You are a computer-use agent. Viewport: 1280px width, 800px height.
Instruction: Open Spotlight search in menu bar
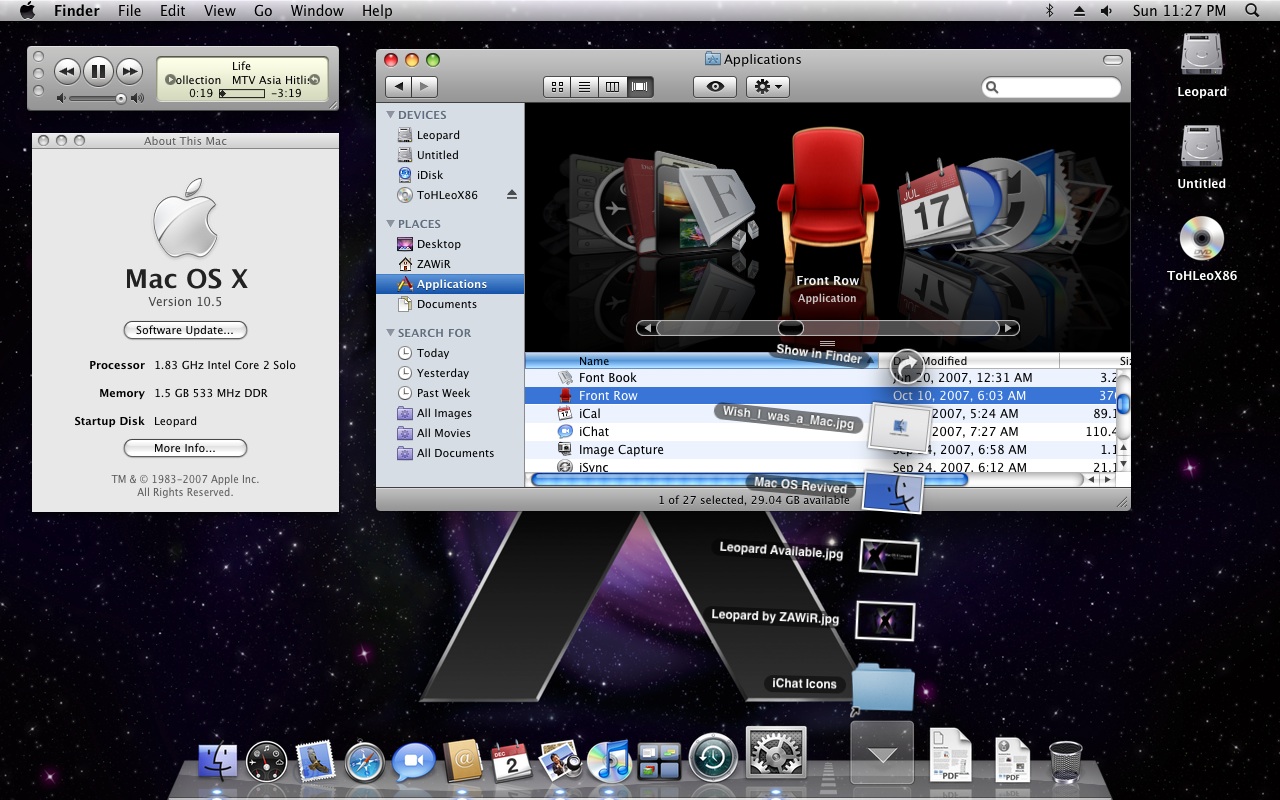click(1252, 11)
